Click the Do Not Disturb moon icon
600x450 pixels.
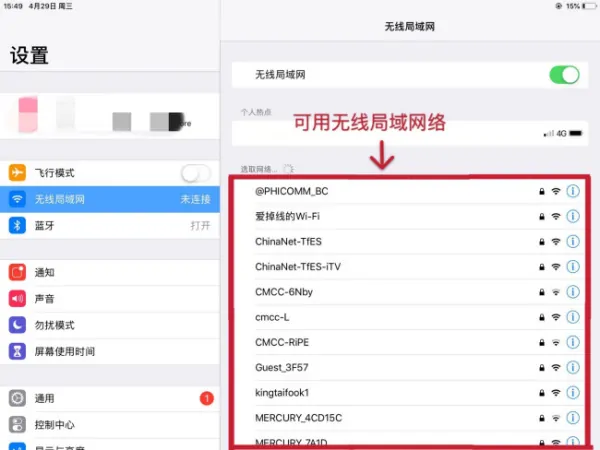click(17, 325)
